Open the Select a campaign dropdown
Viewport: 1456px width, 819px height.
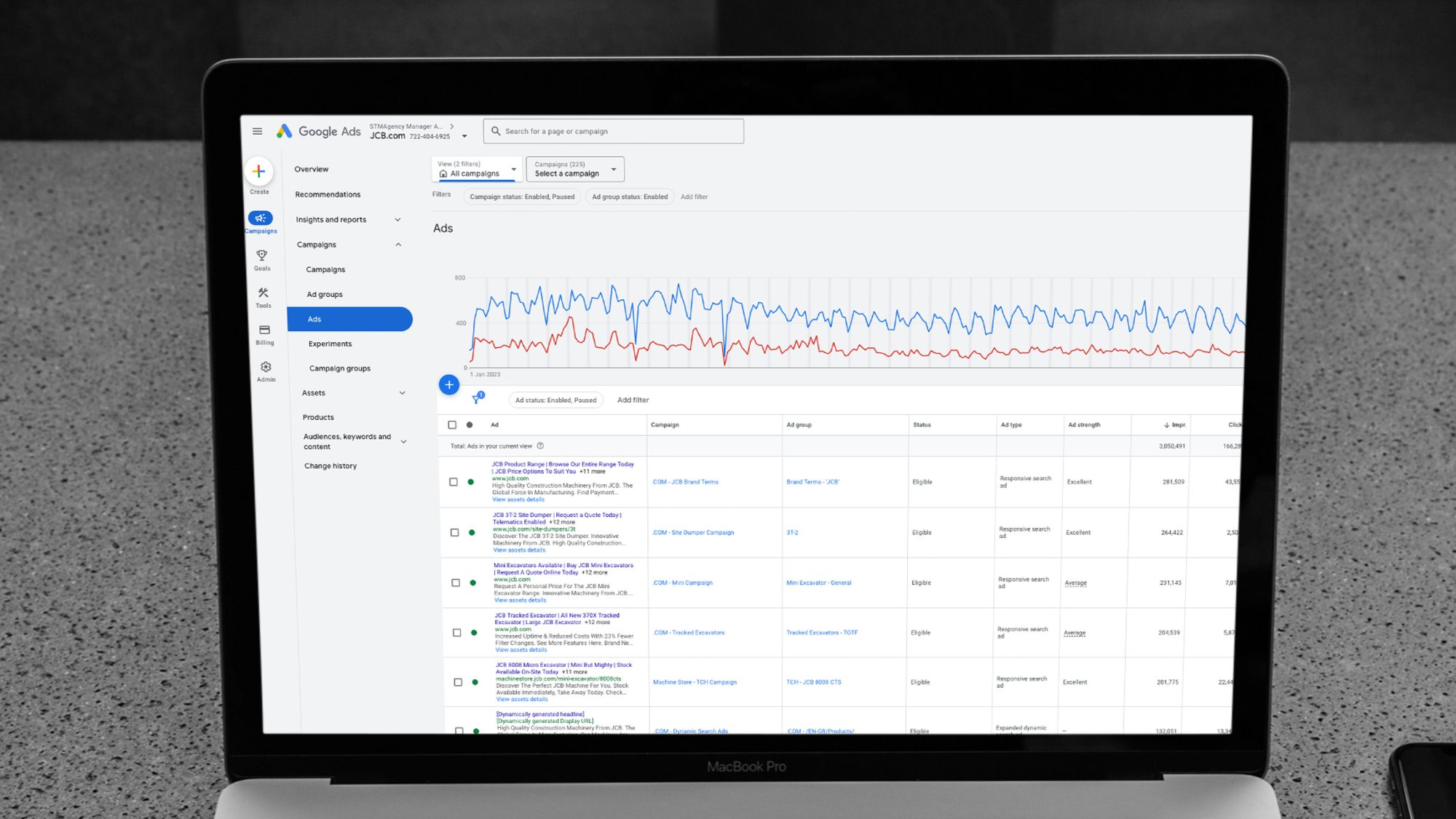(x=575, y=169)
